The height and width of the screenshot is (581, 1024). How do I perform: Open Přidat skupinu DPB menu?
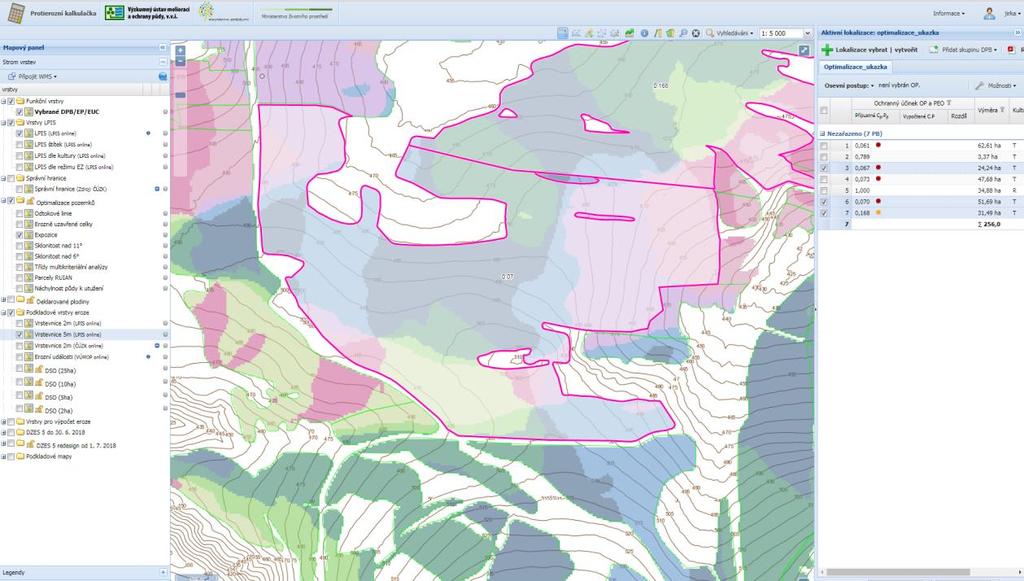(x=963, y=50)
